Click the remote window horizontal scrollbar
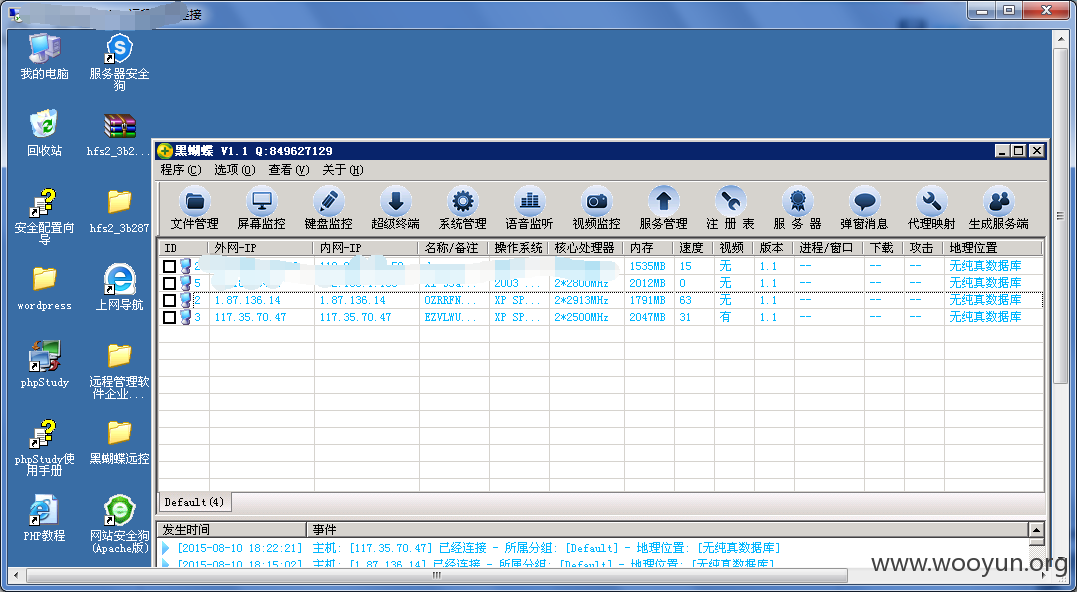This screenshot has height=592, width=1077. [437, 575]
